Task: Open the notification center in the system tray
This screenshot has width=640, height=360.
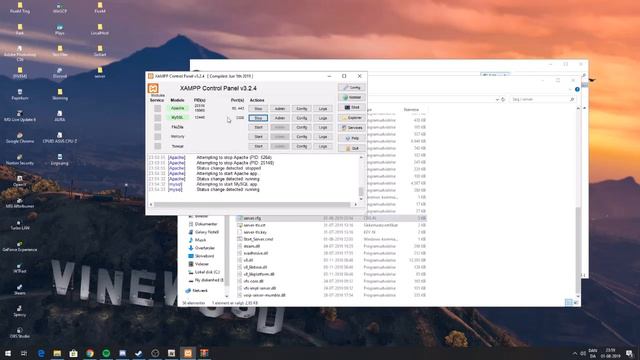Action: [629, 353]
